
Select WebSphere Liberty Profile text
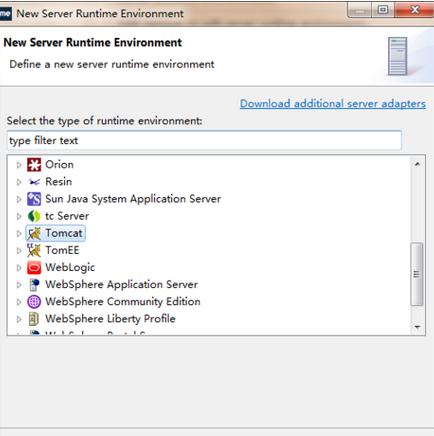pos(110,319)
